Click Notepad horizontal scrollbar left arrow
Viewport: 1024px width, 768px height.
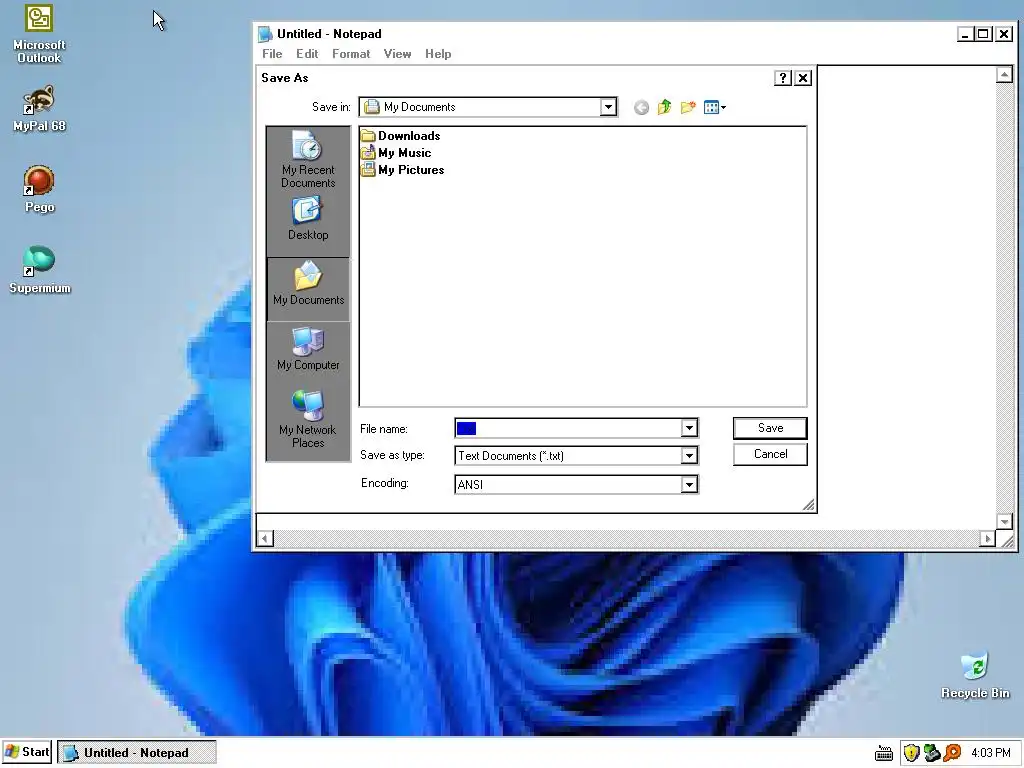coord(265,539)
